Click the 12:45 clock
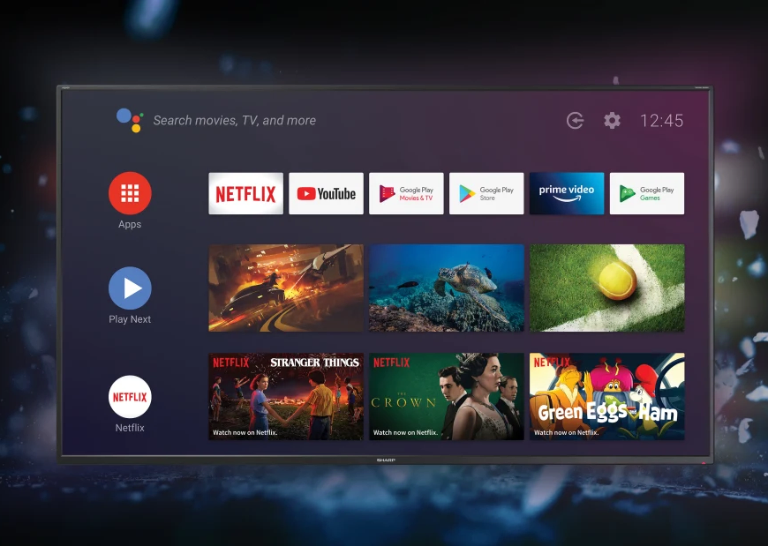The image size is (768, 546). [662, 121]
